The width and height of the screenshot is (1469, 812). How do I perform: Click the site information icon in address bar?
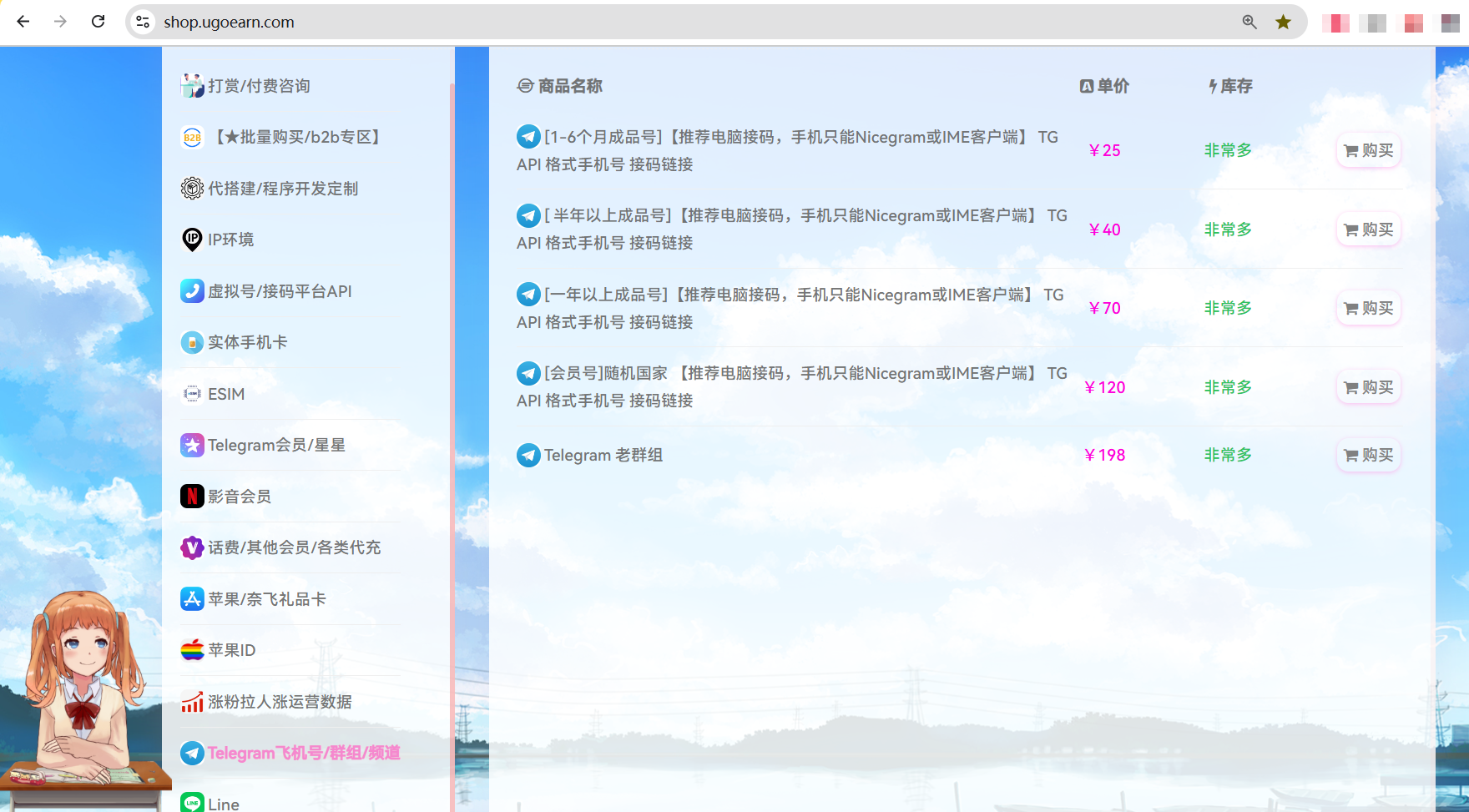[144, 22]
